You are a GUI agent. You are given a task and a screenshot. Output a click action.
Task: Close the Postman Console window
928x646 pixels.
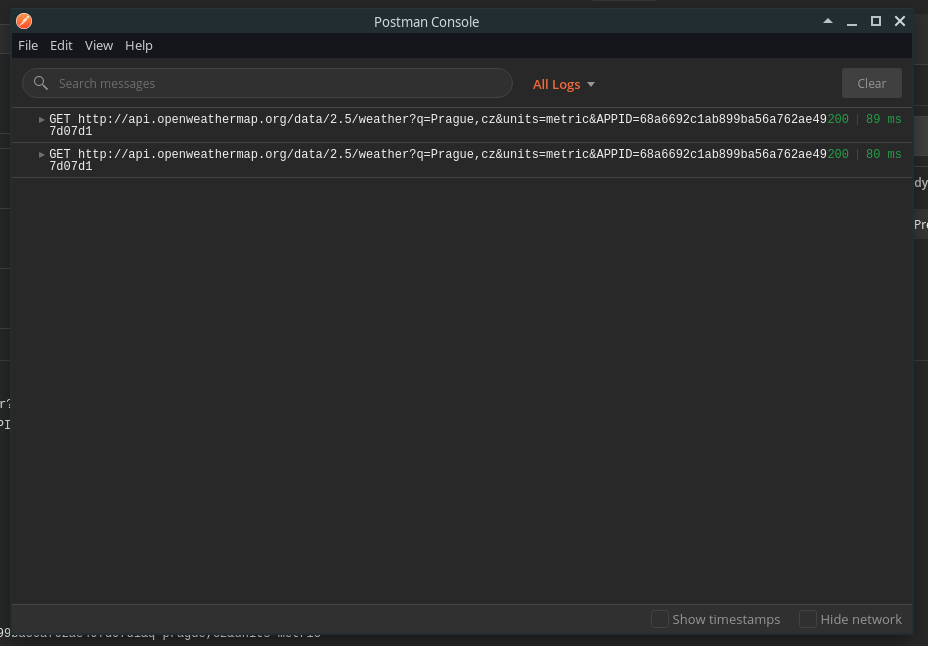pyautogui.click(x=900, y=21)
